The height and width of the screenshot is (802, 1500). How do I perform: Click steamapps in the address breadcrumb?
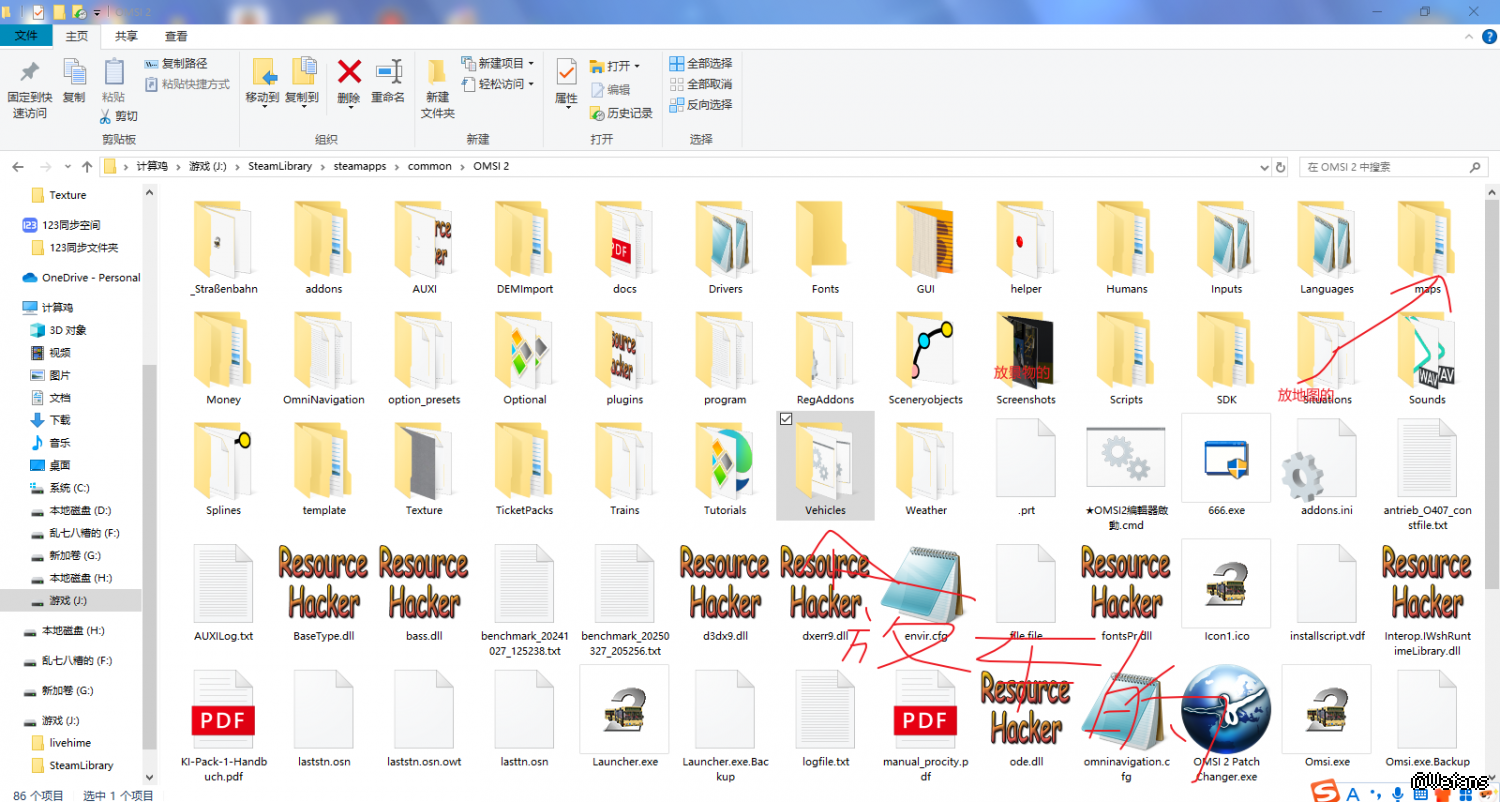[362, 166]
